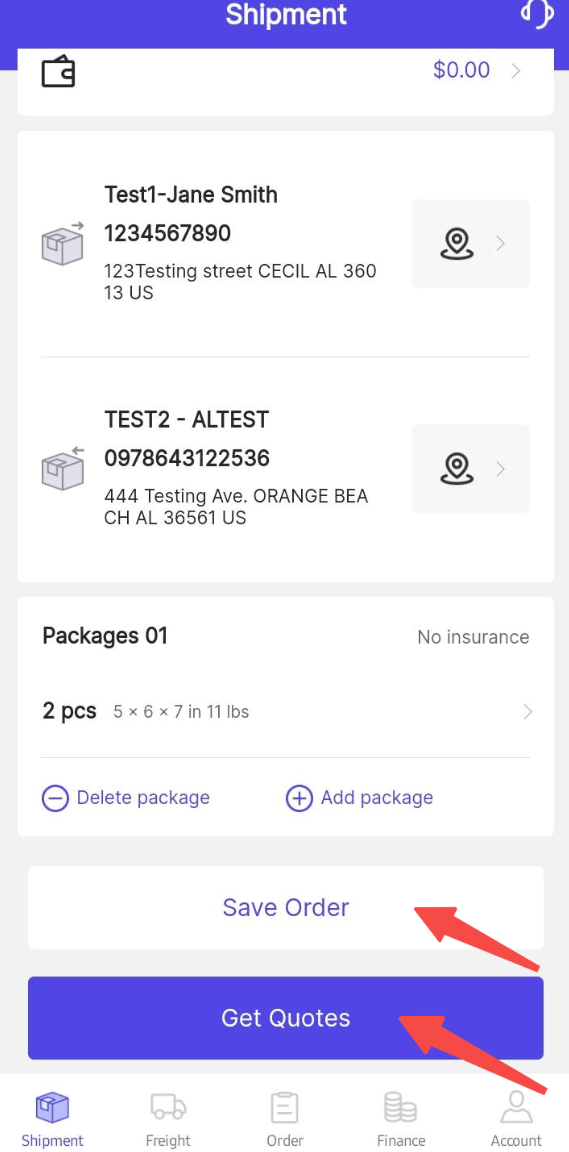Screen dimensions: 569x1152
Task: Switch to the Order tab
Action: point(284,1120)
